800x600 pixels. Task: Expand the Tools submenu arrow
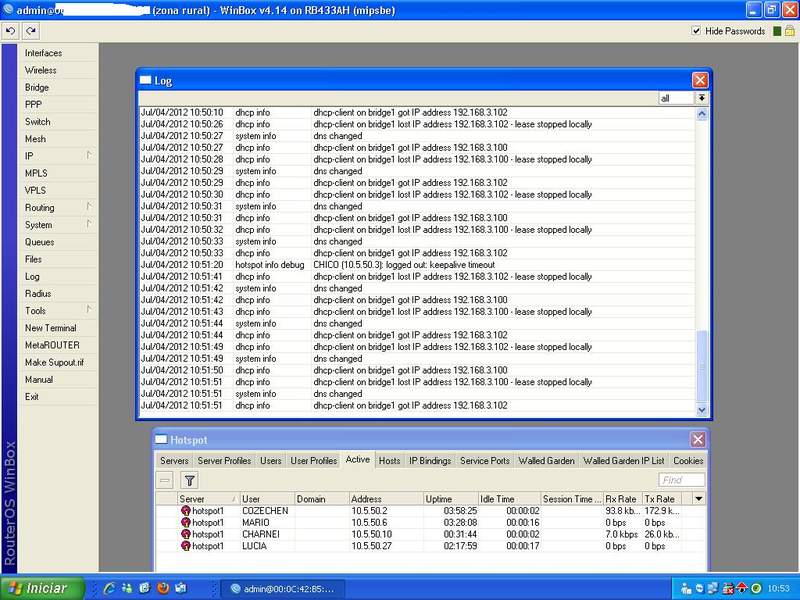pos(89,309)
